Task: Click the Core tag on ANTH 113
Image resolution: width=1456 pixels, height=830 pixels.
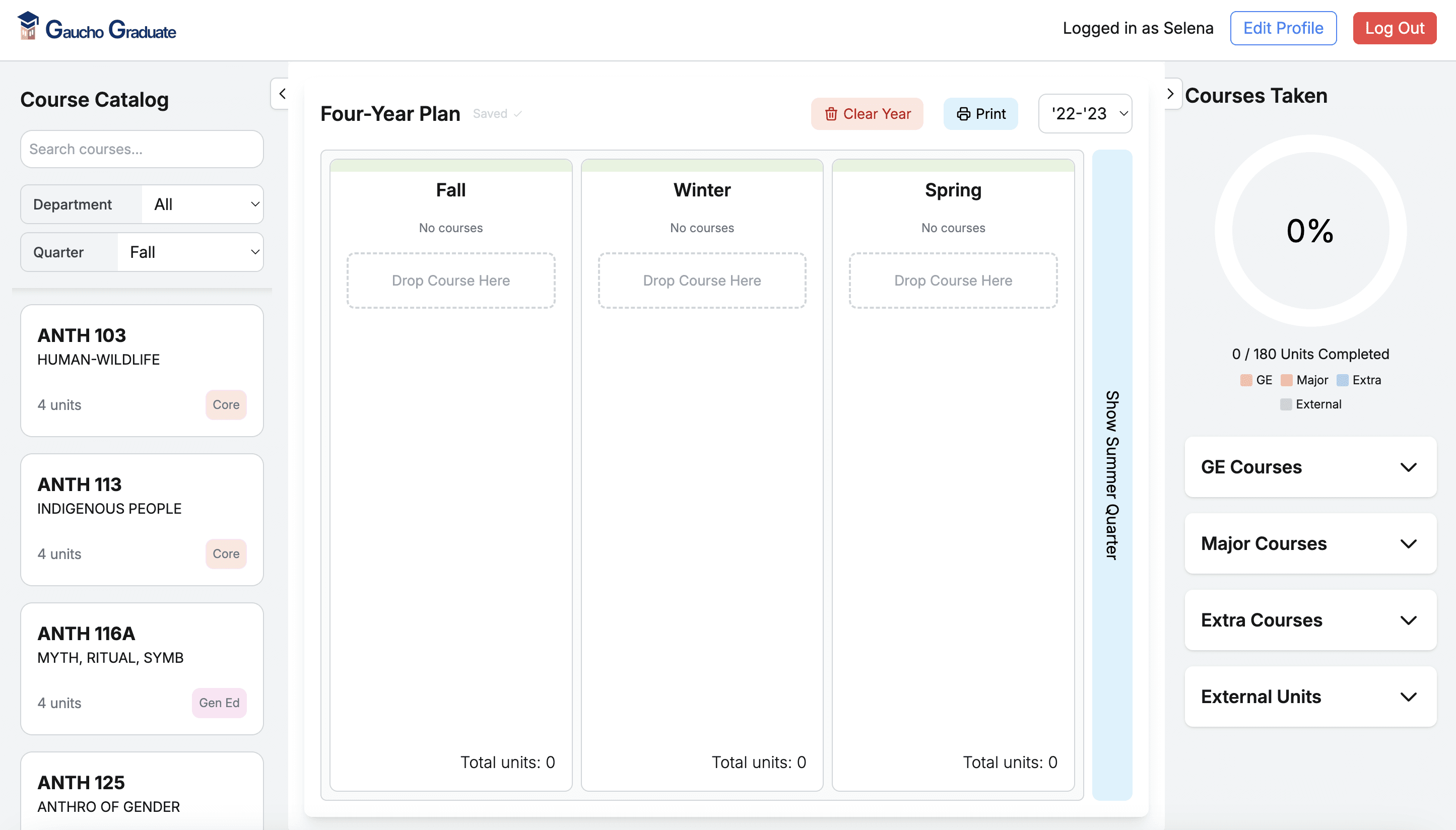Action: click(226, 554)
